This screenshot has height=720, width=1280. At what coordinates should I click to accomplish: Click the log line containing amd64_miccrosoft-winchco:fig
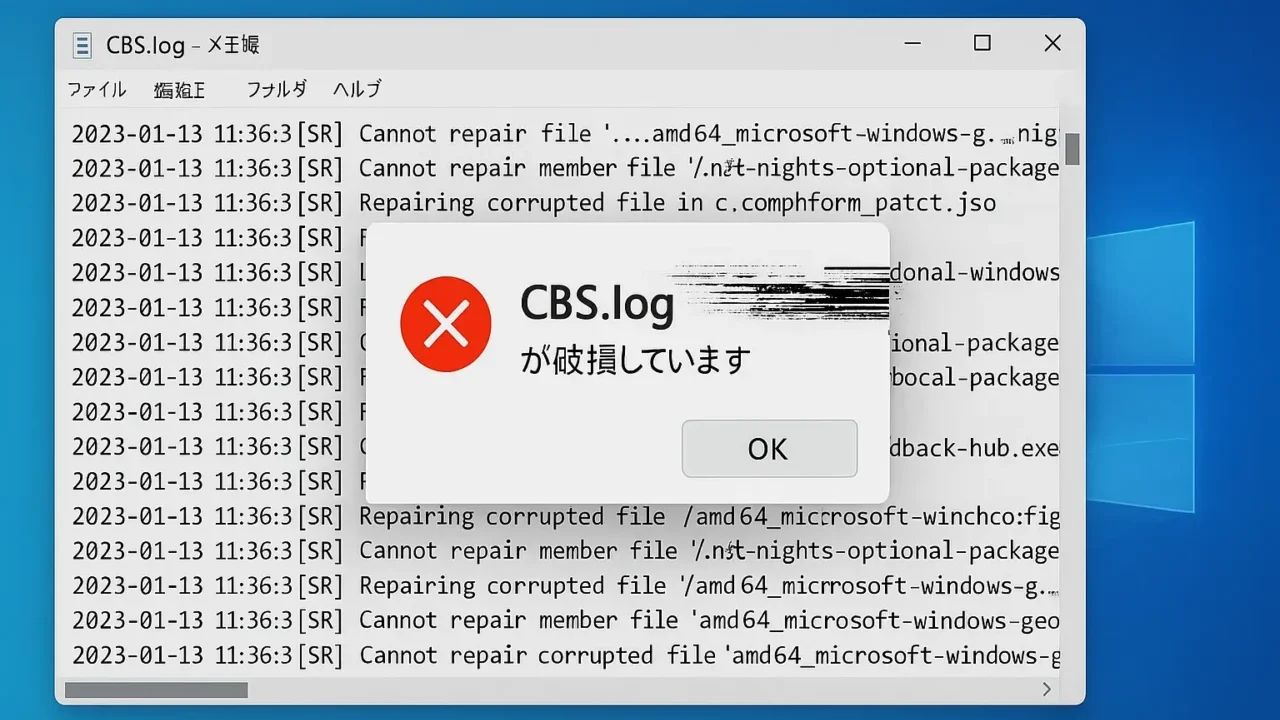565,517
